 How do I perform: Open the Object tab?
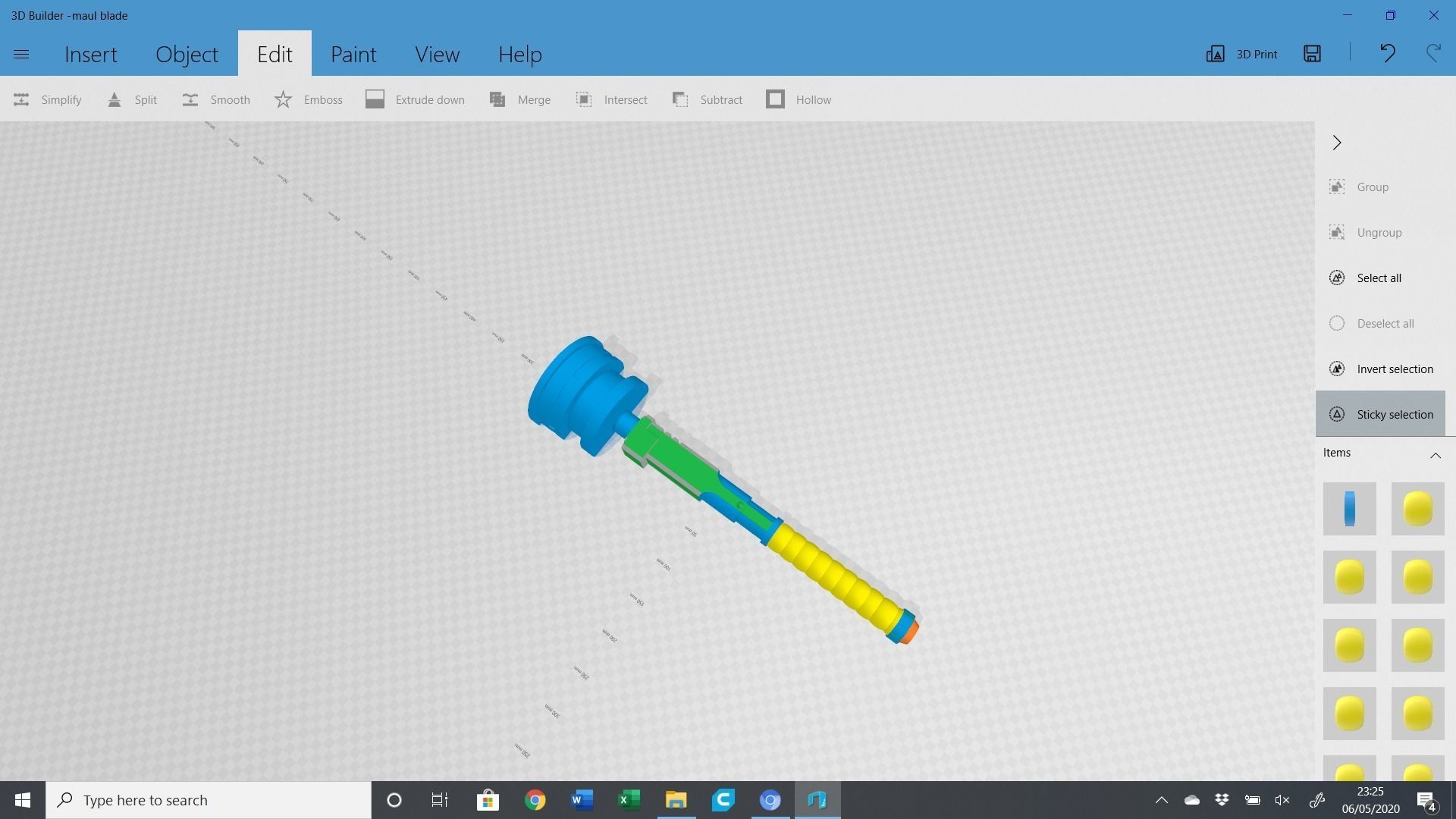pyautogui.click(x=187, y=54)
